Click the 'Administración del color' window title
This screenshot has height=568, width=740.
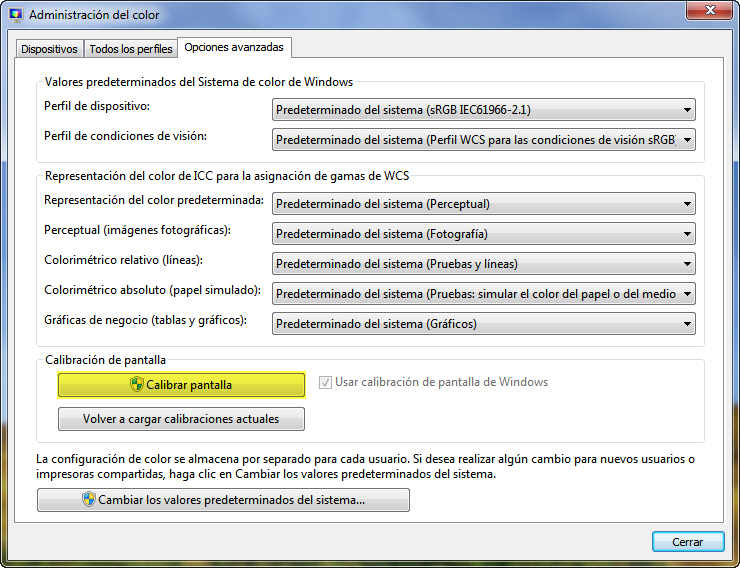(x=94, y=15)
